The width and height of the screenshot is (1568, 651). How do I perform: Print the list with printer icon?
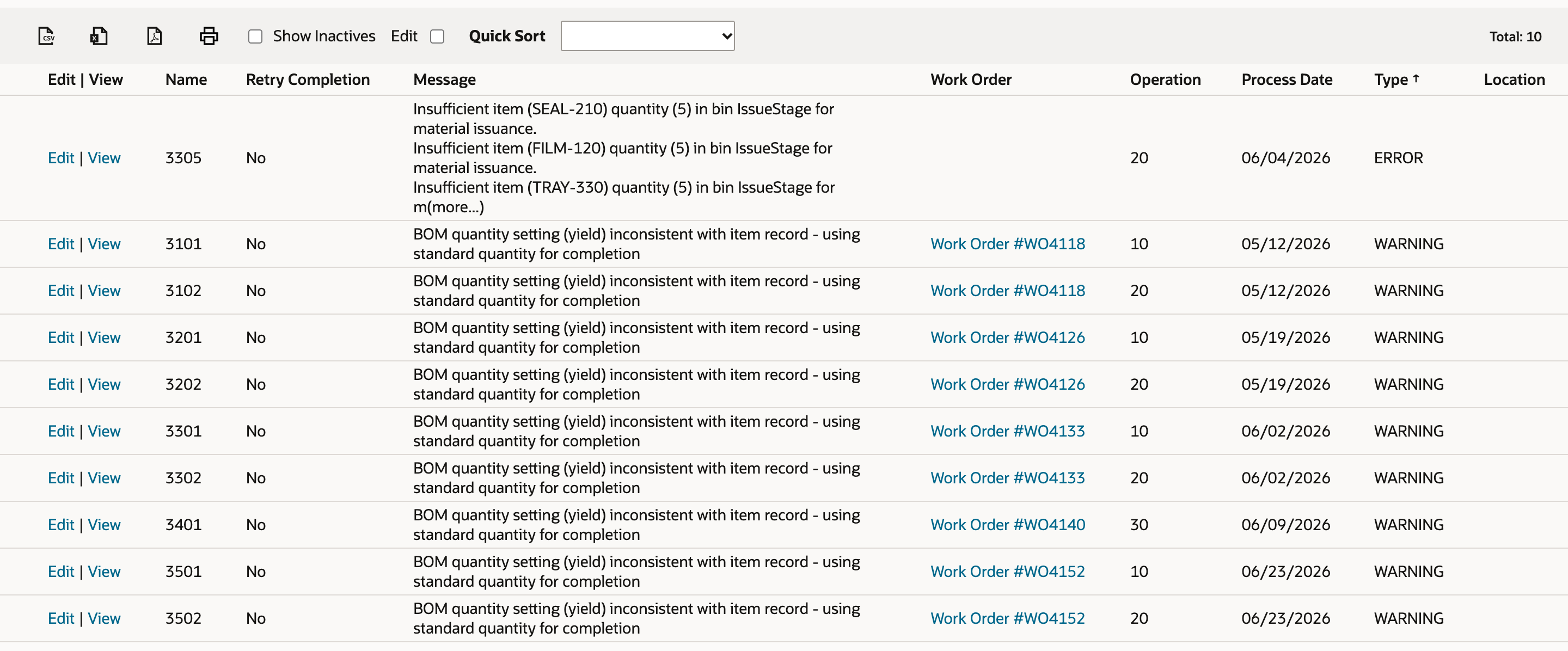coord(209,36)
